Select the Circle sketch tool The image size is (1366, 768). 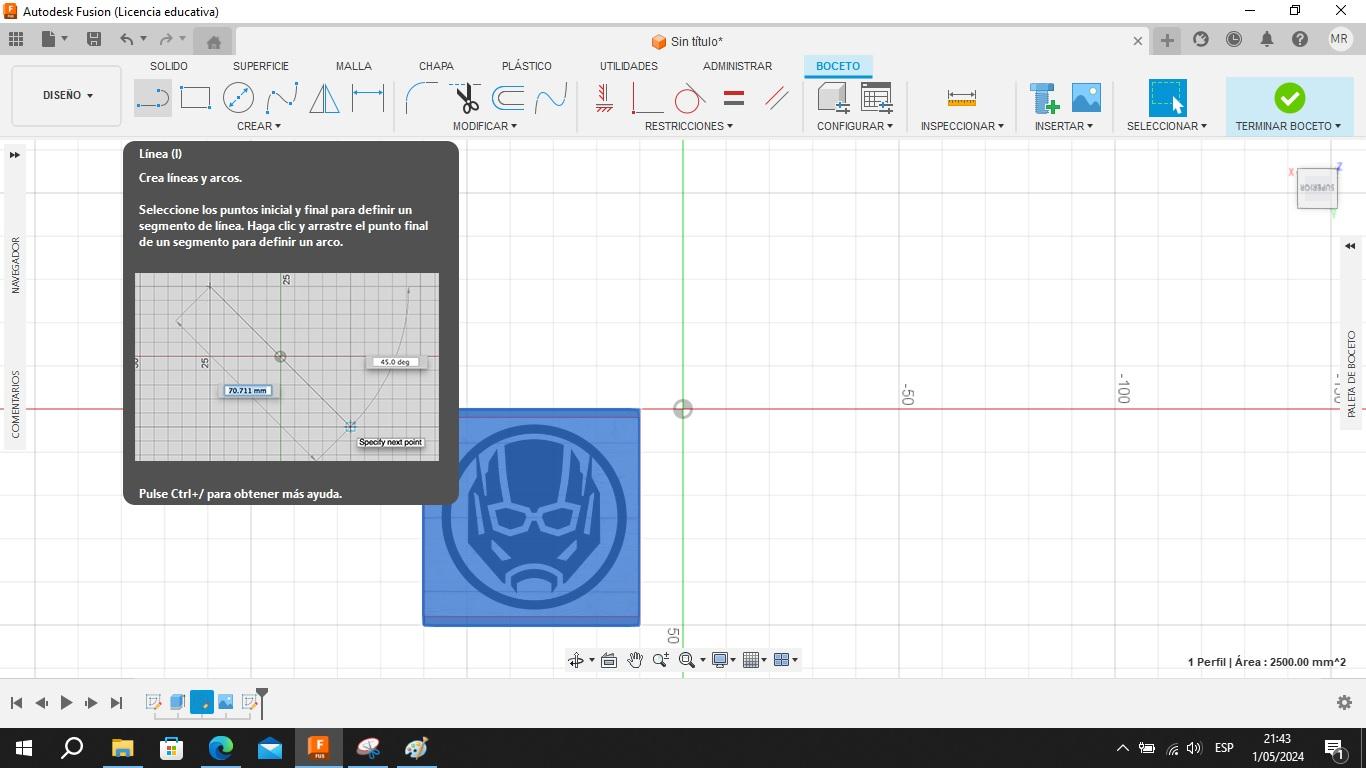click(238, 98)
